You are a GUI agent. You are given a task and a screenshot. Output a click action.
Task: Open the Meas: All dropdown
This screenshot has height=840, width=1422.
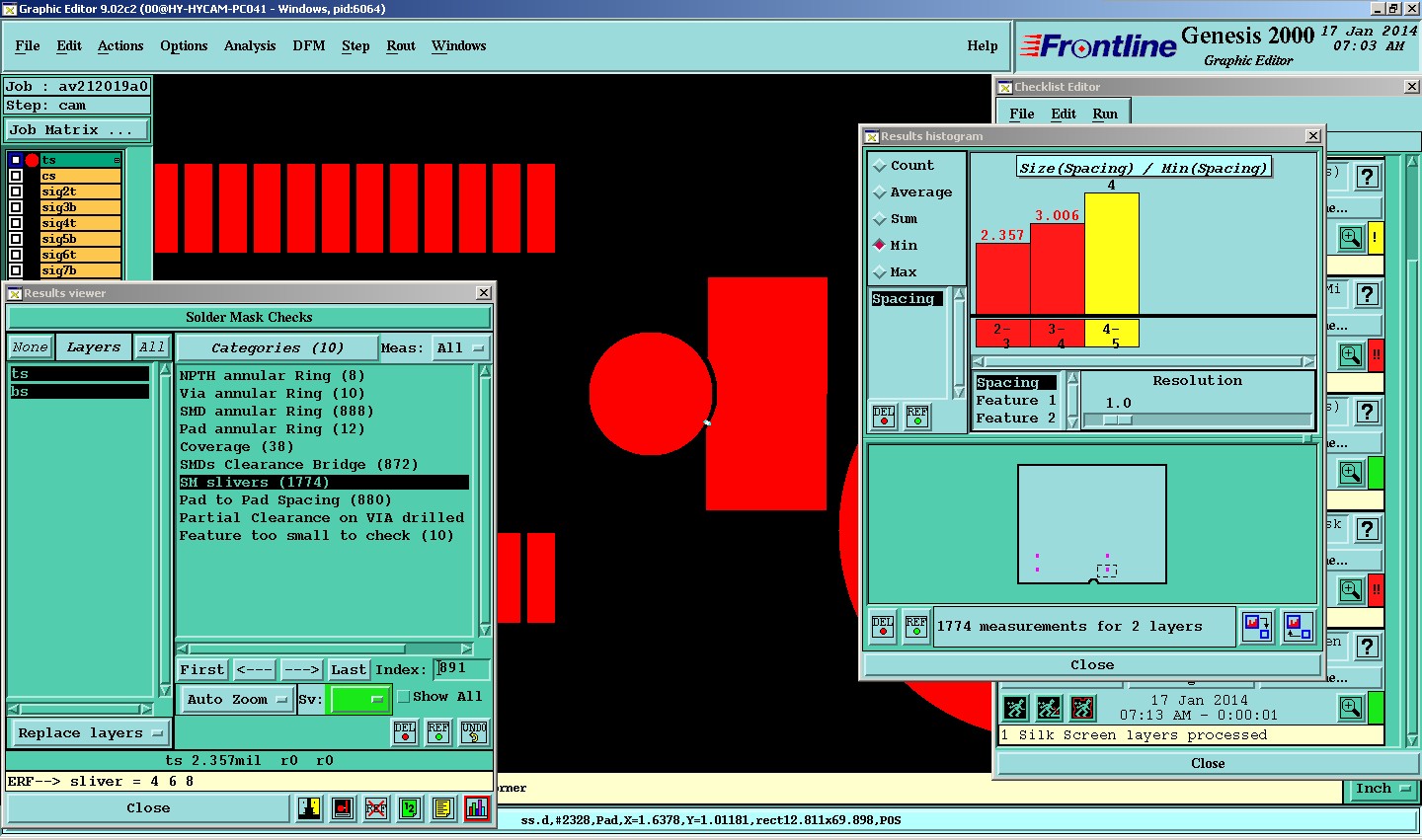coord(461,347)
